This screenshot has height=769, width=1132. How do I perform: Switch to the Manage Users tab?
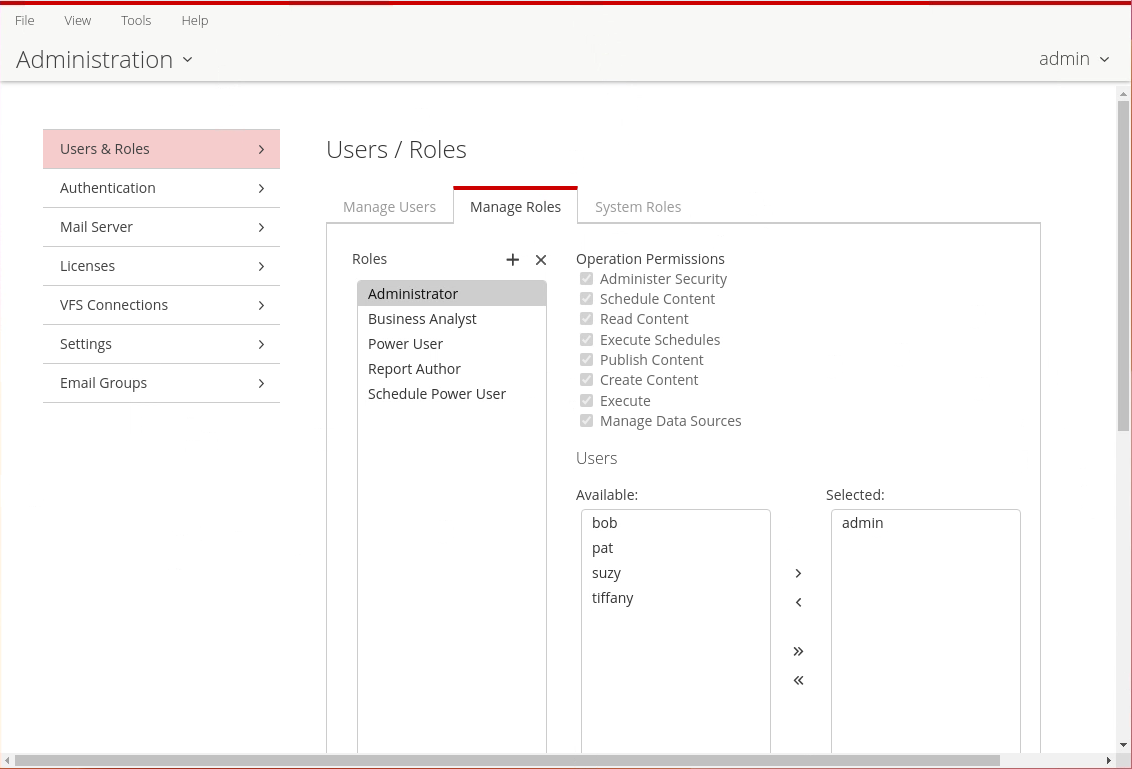(389, 207)
